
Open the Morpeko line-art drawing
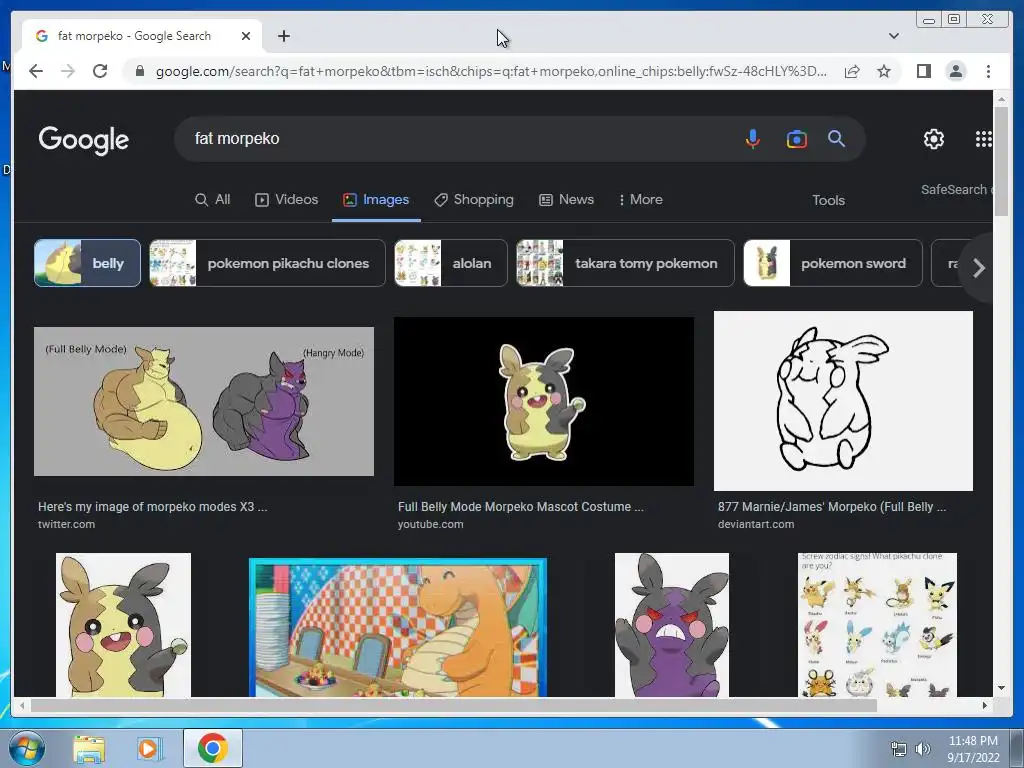click(x=843, y=400)
